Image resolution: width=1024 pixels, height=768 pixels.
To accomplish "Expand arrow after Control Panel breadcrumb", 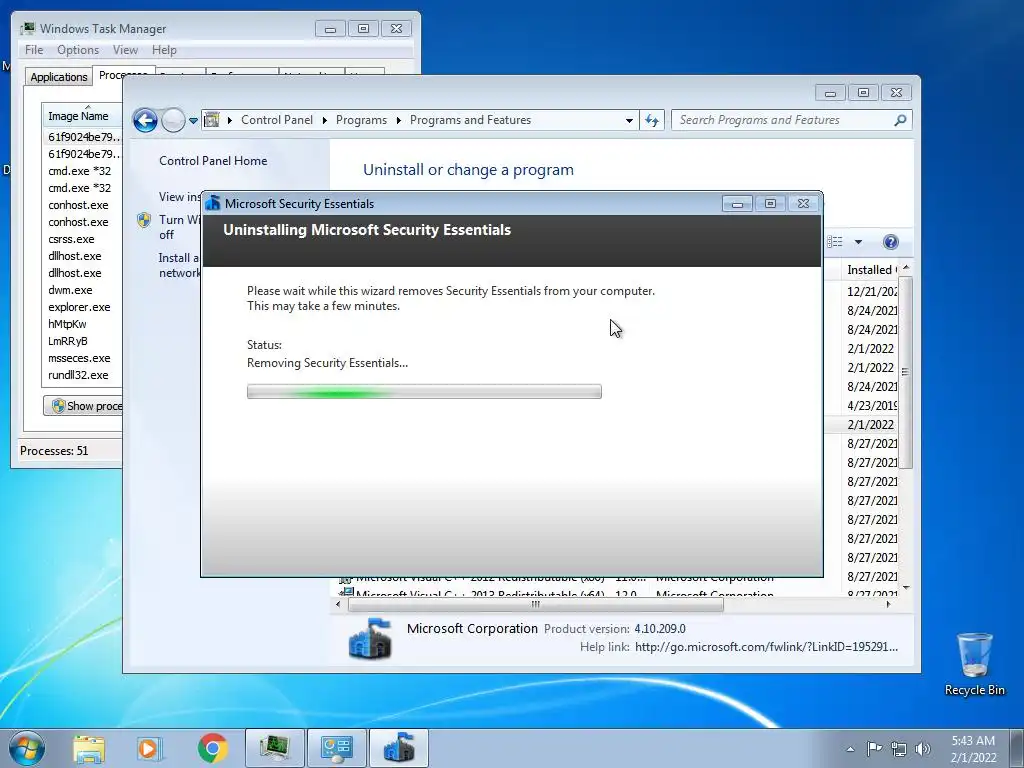I will point(325,120).
